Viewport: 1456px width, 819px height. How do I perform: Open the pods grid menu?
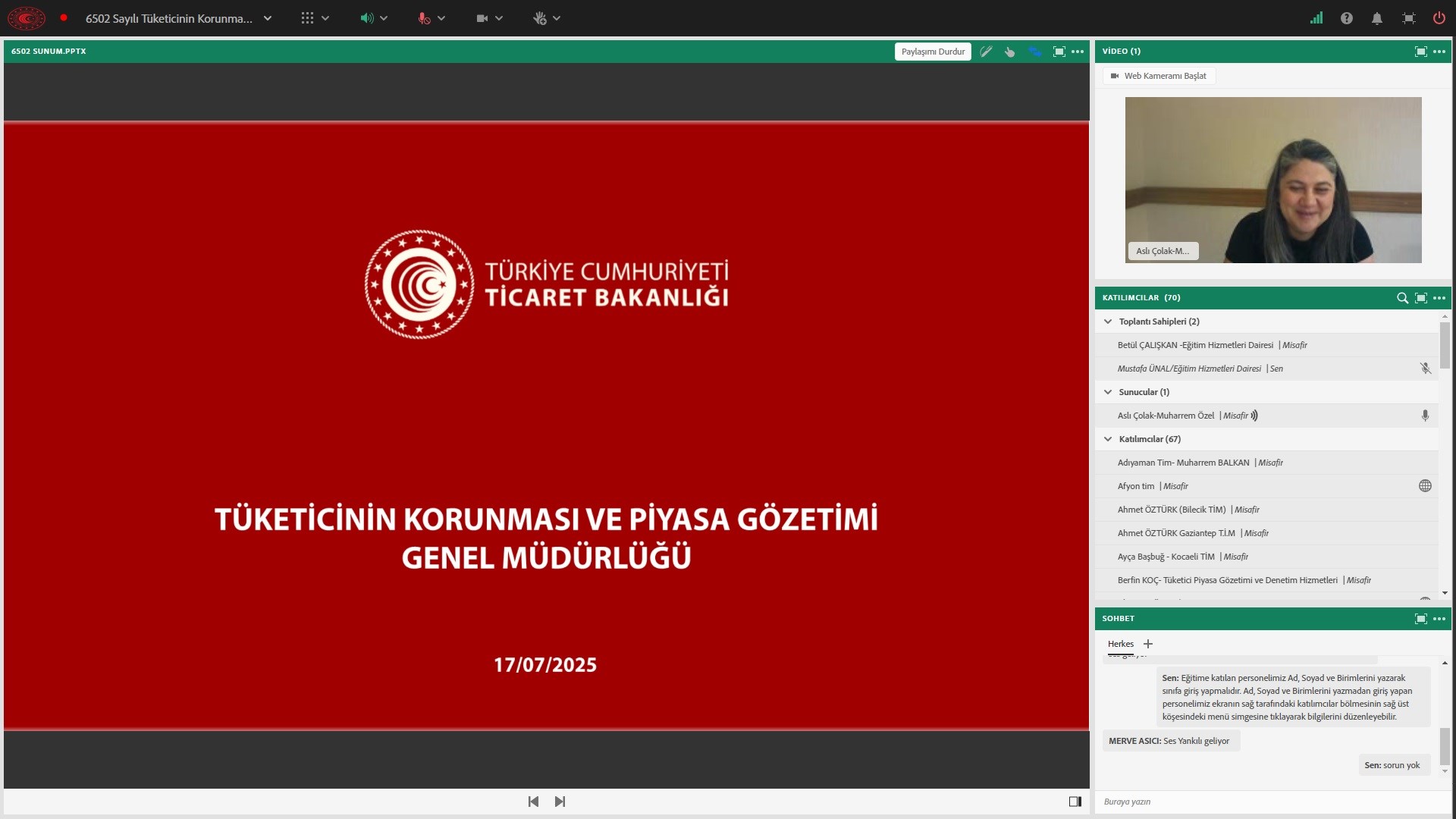[307, 18]
